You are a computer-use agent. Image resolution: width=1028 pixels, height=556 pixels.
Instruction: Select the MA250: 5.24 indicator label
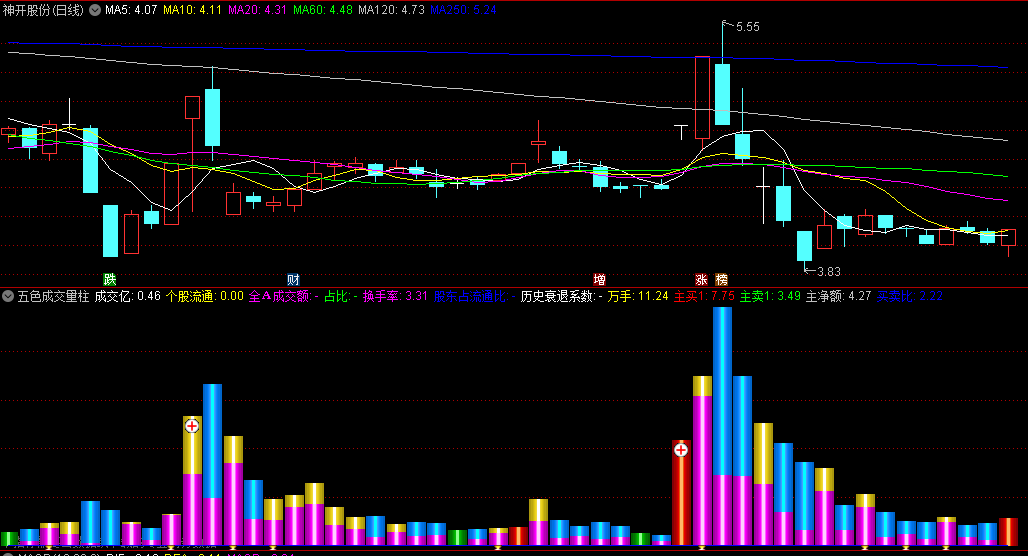[464, 10]
